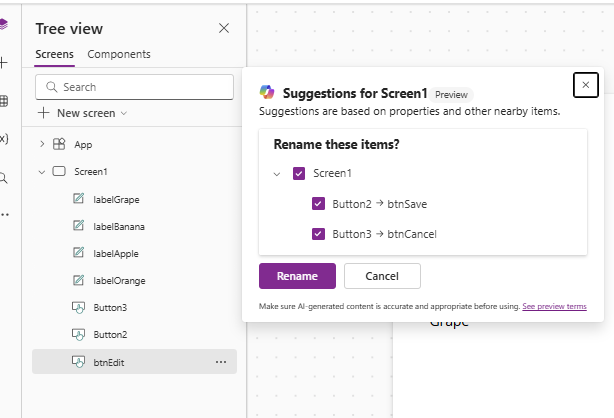Image resolution: width=614 pixels, height=418 pixels.
Task: Open the left rail more options ellipsis
Action: [5, 215]
